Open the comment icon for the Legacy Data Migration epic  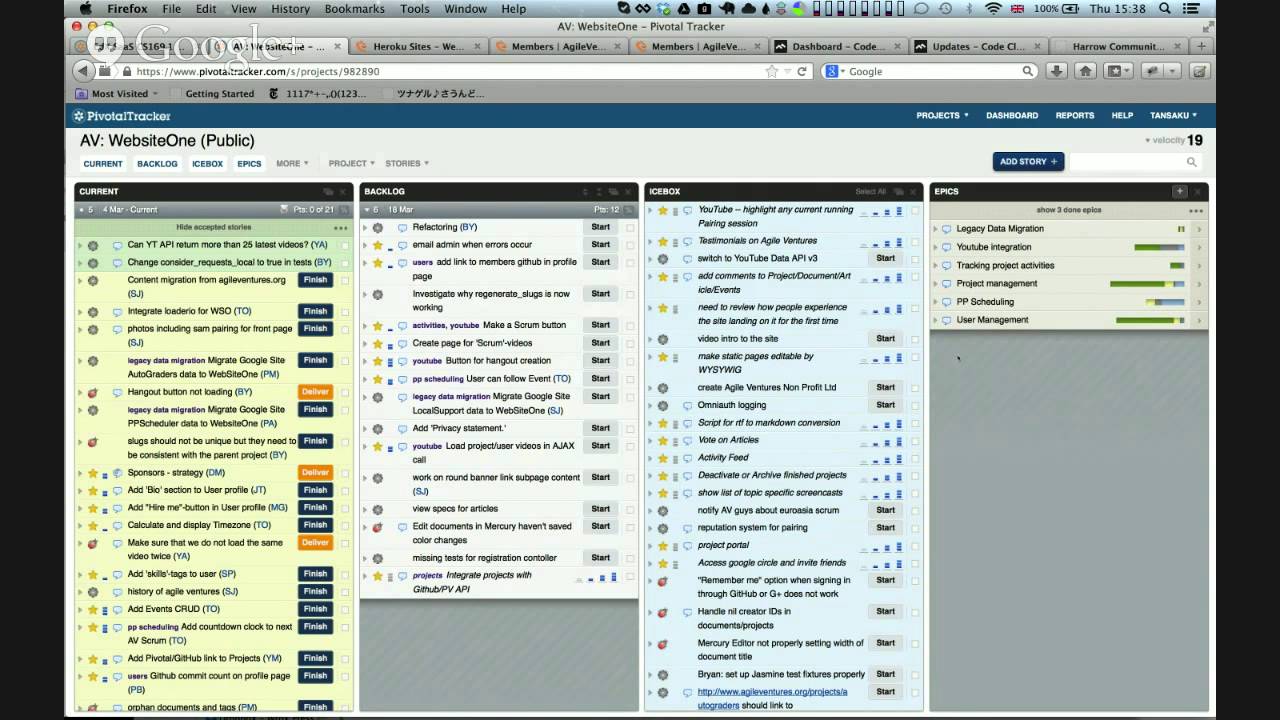tap(947, 229)
